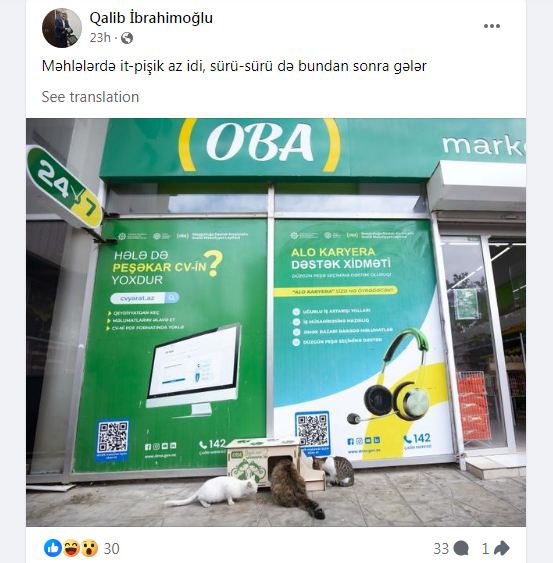
Task: Show the 1 share count
Action: tap(485, 549)
